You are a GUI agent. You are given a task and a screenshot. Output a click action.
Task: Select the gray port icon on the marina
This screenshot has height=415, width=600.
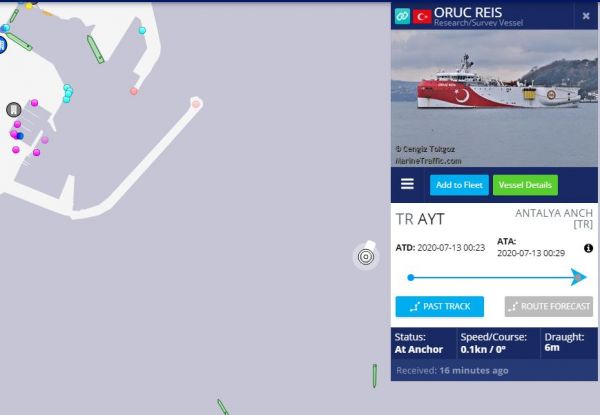coord(14,110)
